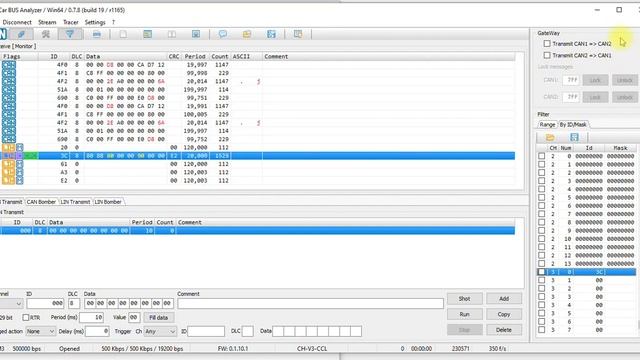This screenshot has height=360, width=640.
Task: Click the blue save disk toolbar icon in main toolbar
Action: (x=271, y=34)
